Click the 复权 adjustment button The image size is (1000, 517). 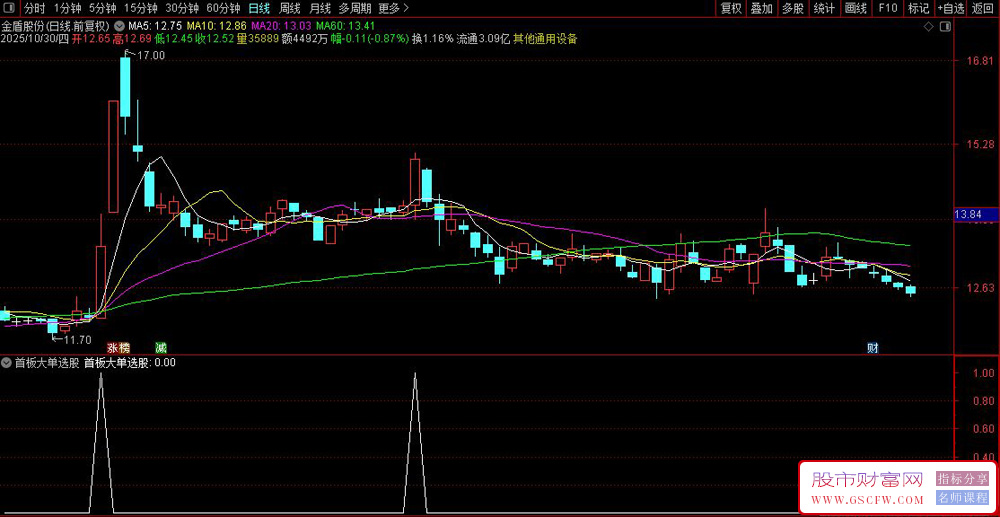point(731,8)
